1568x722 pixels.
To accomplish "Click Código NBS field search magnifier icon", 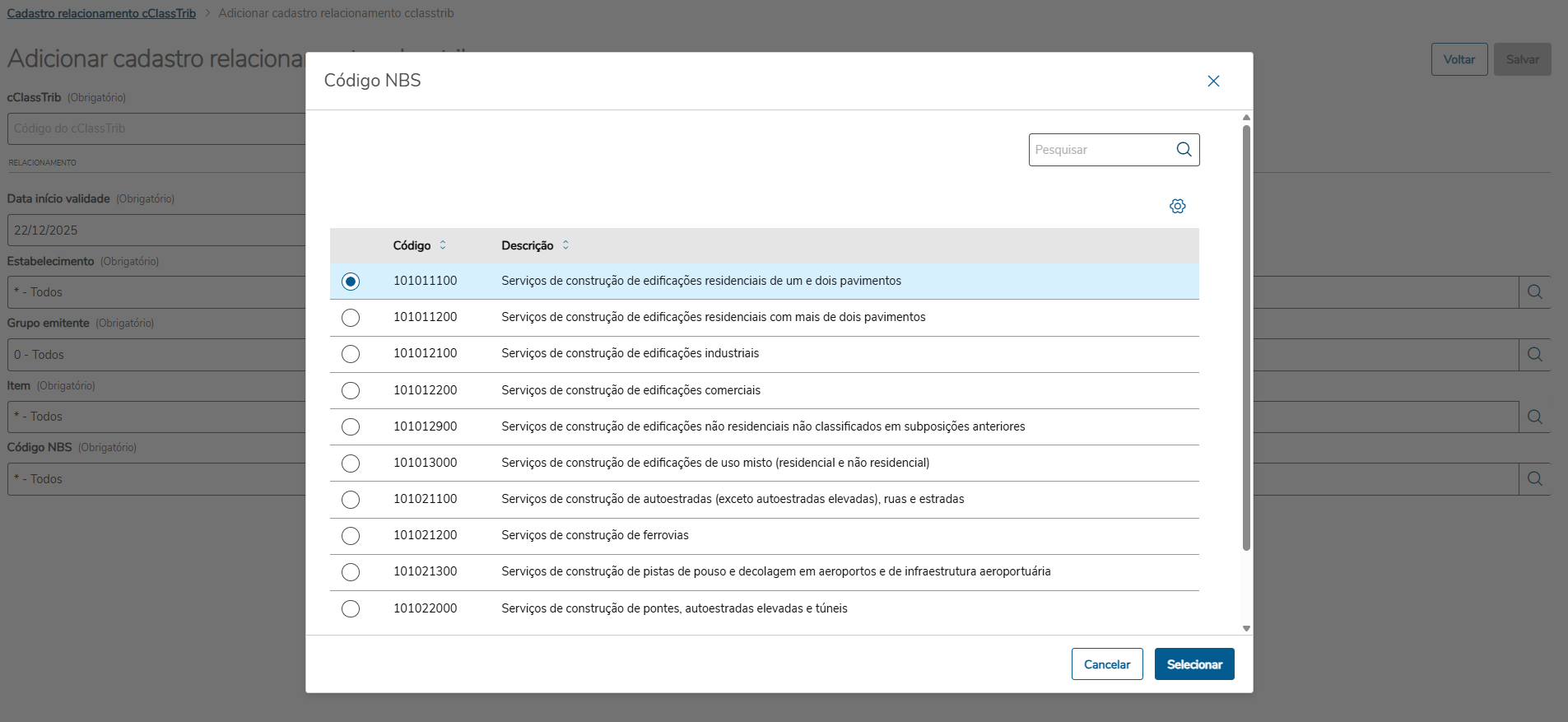I will [x=1534, y=479].
